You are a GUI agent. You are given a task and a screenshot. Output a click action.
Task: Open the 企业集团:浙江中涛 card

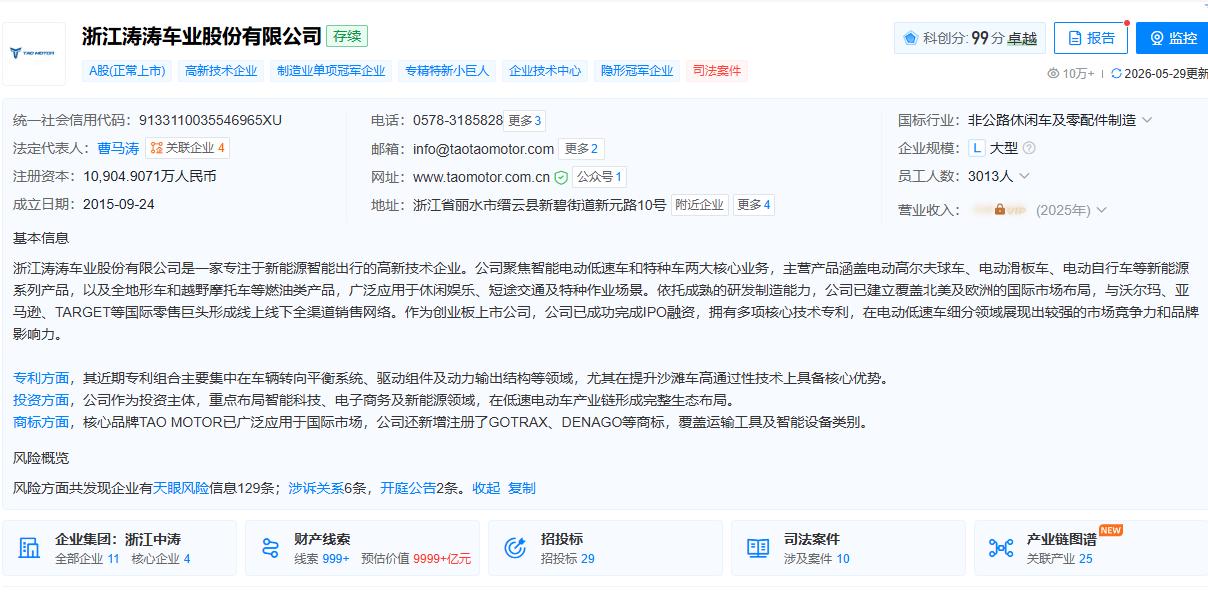point(120,548)
